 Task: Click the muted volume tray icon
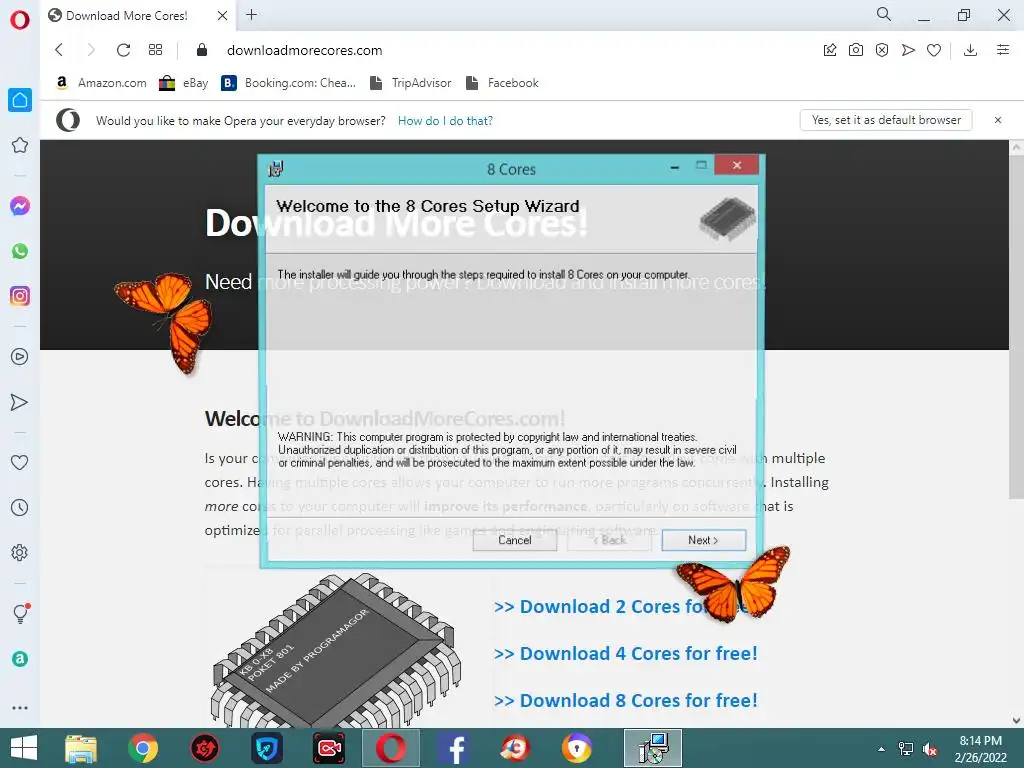point(930,749)
